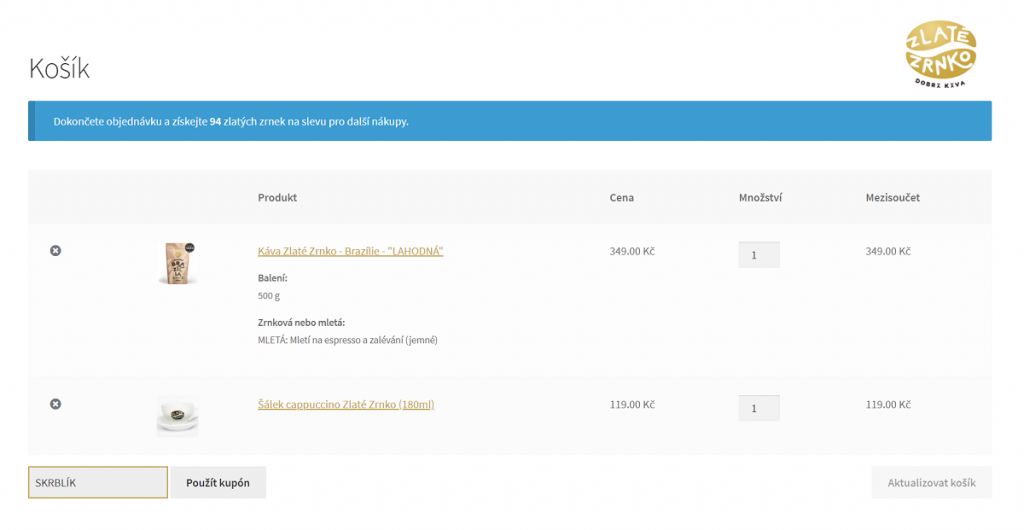Image resolution: width=1024 pixels, height=530 pixels.
Task: Click the Mezisoučet column header
Action: [892, 197]
